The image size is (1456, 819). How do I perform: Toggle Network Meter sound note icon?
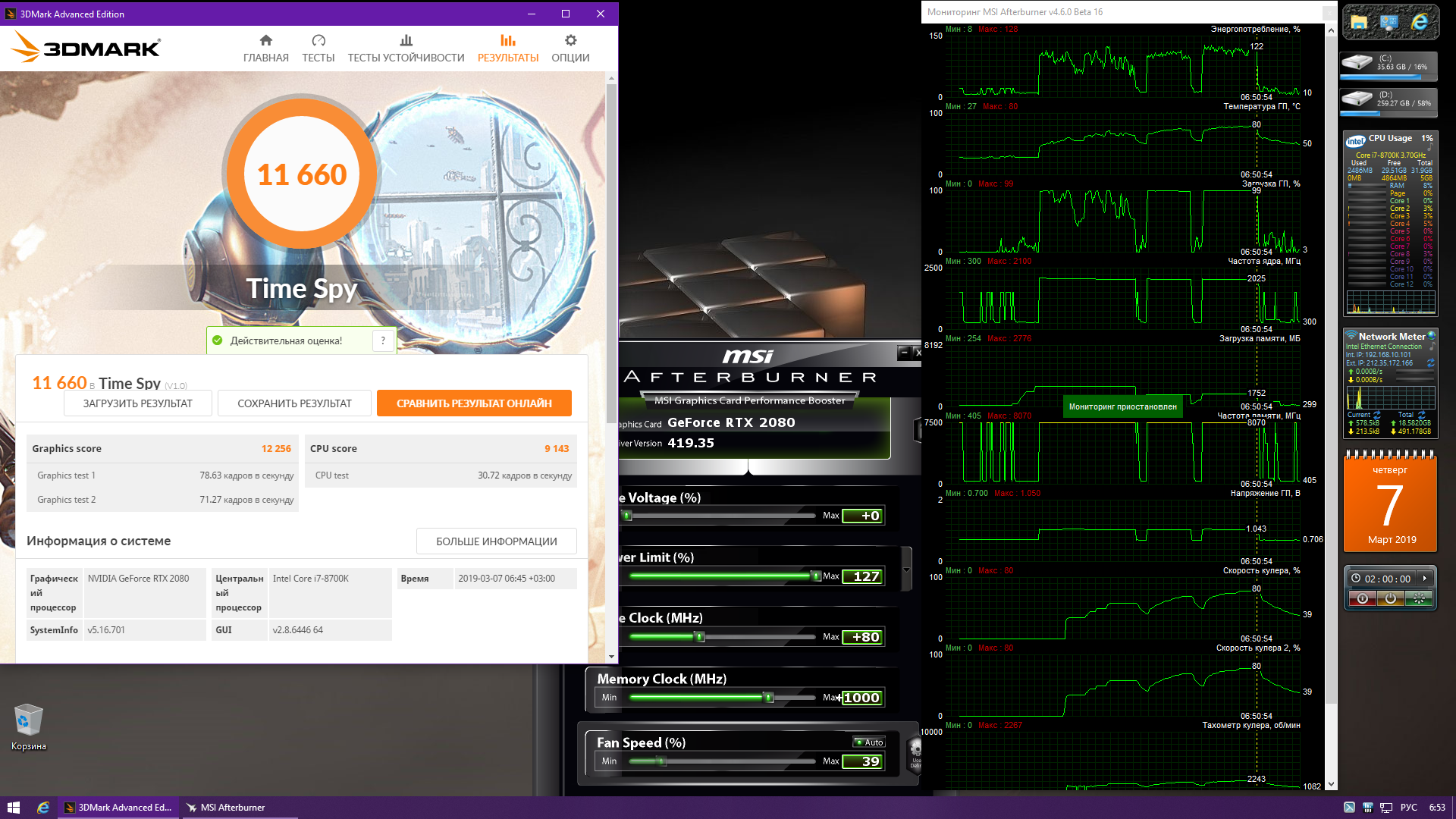[1432, 346]
